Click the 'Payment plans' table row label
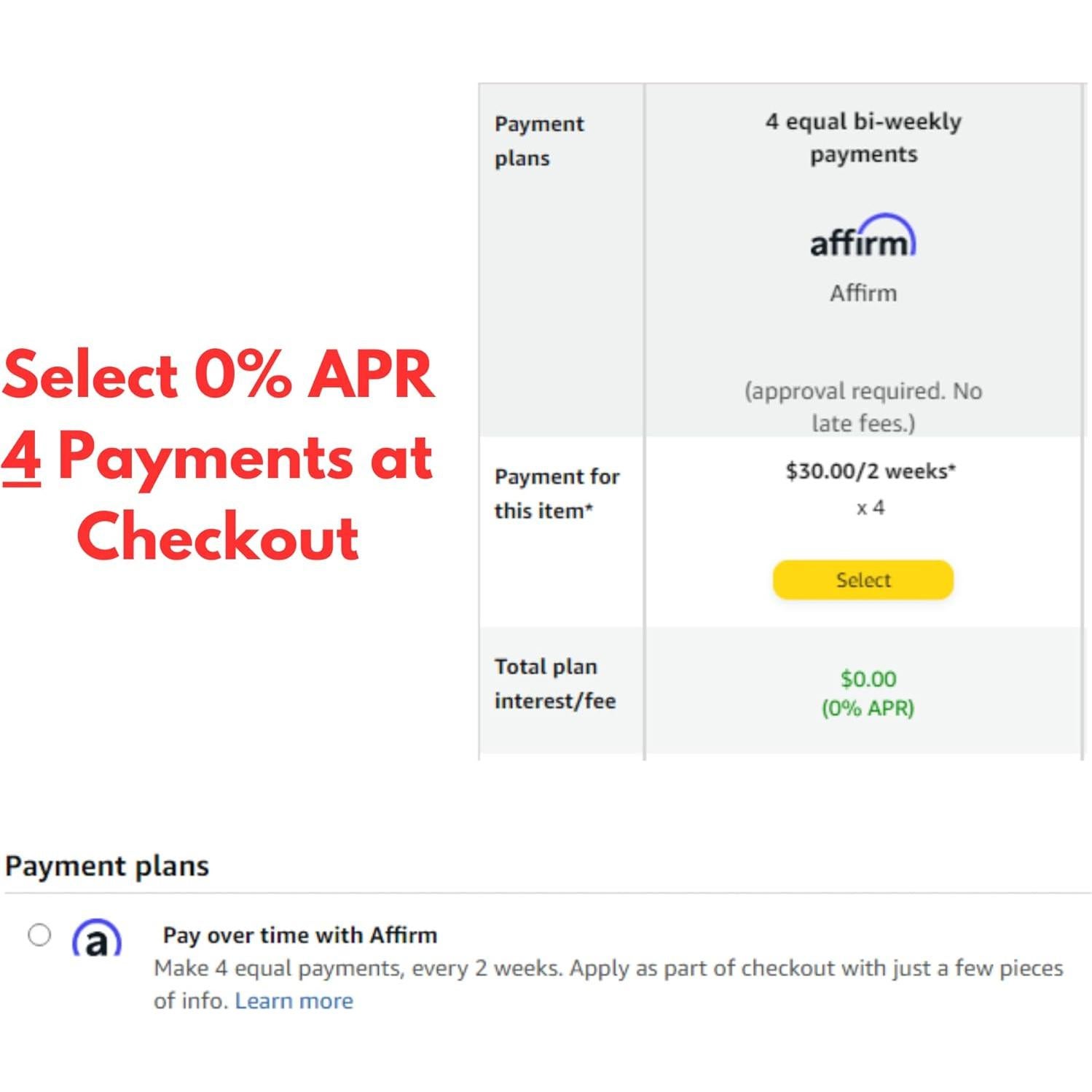 [538, 141]
